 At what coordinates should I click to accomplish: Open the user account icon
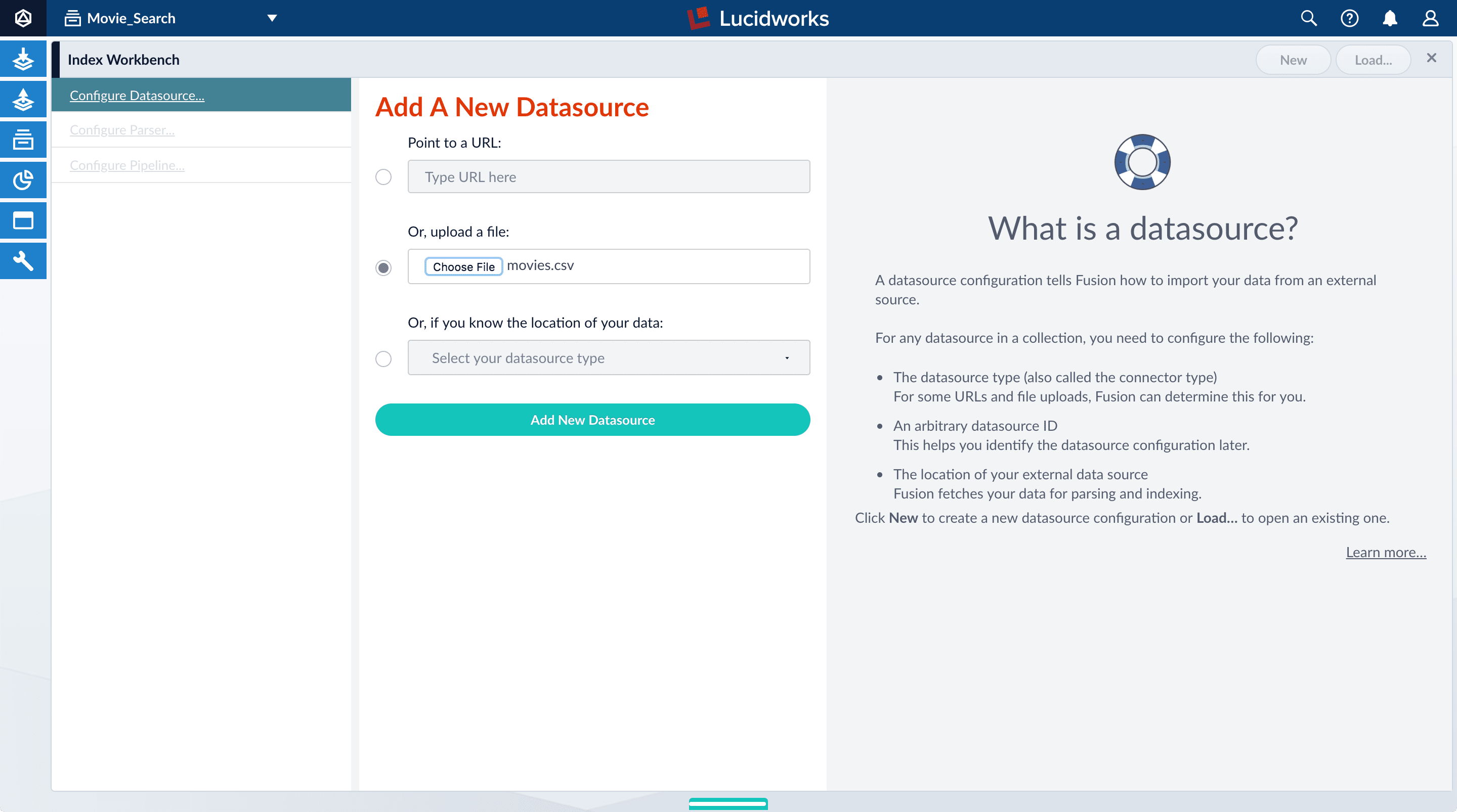point(1430,18)
